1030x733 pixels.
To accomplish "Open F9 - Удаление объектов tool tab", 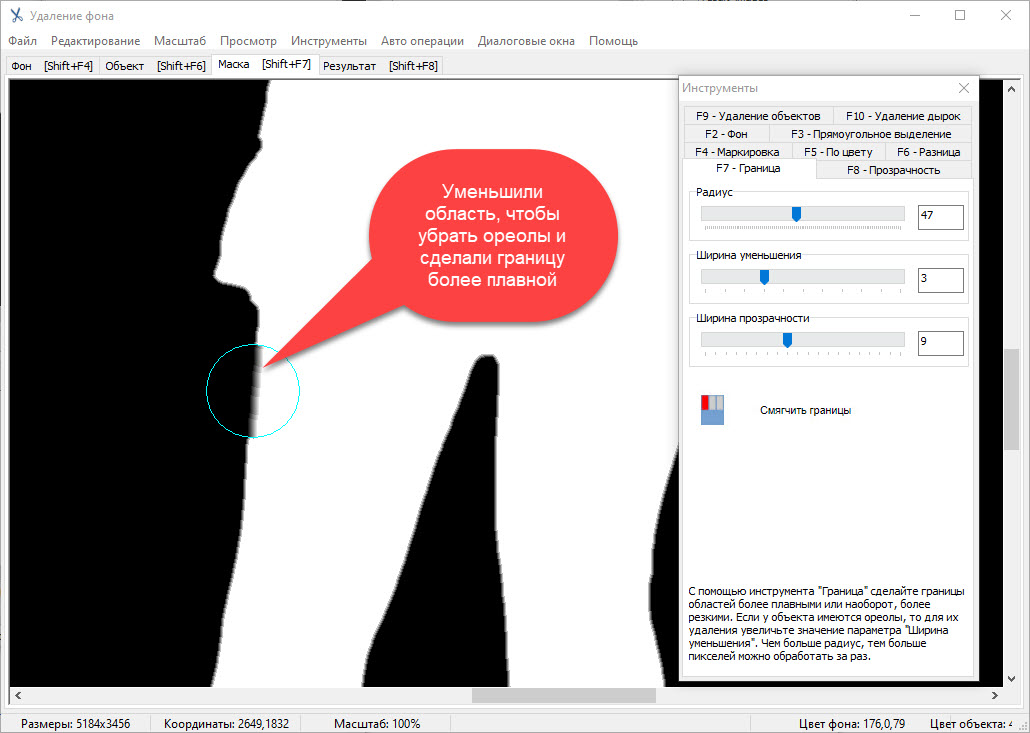I will (758, 116).
